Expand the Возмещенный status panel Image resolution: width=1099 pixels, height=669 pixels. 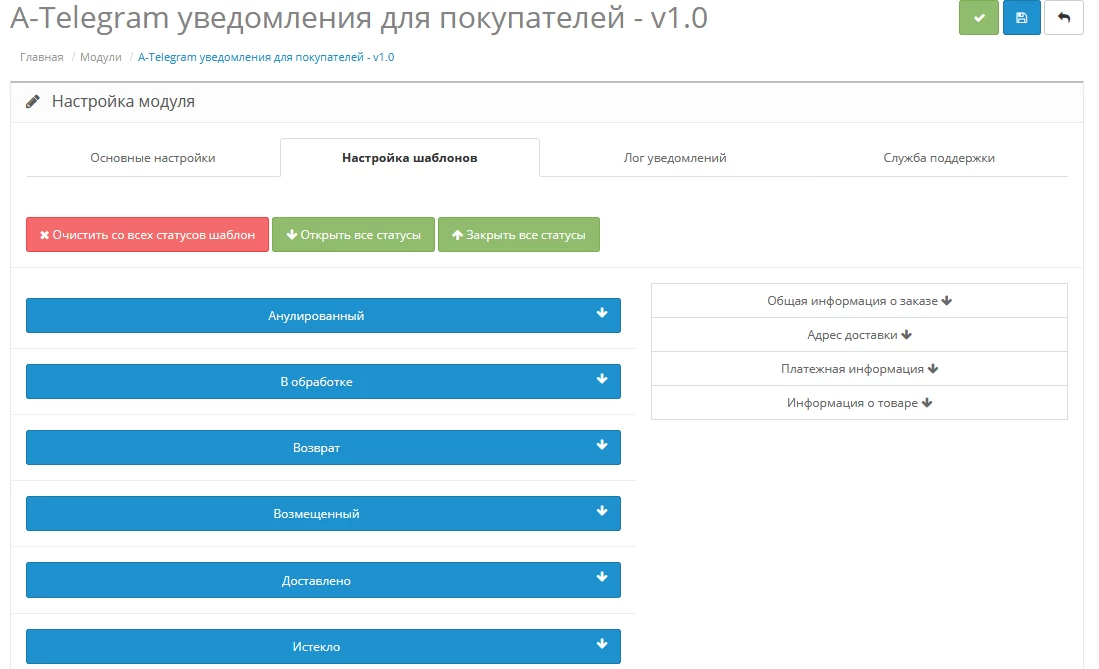(323, 513)
